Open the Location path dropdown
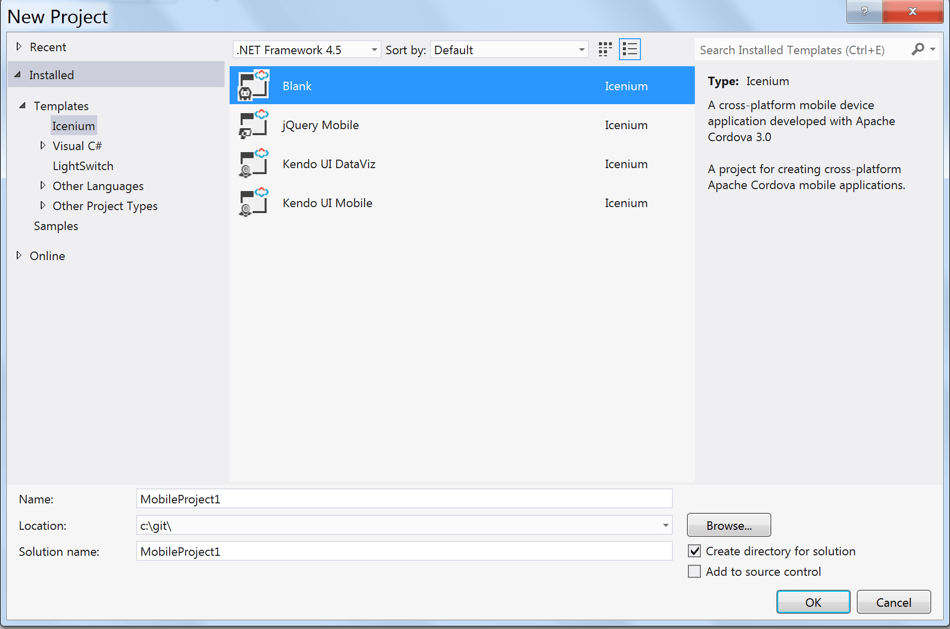This screenshot has width=950, height=629. (x=665, y=525)
